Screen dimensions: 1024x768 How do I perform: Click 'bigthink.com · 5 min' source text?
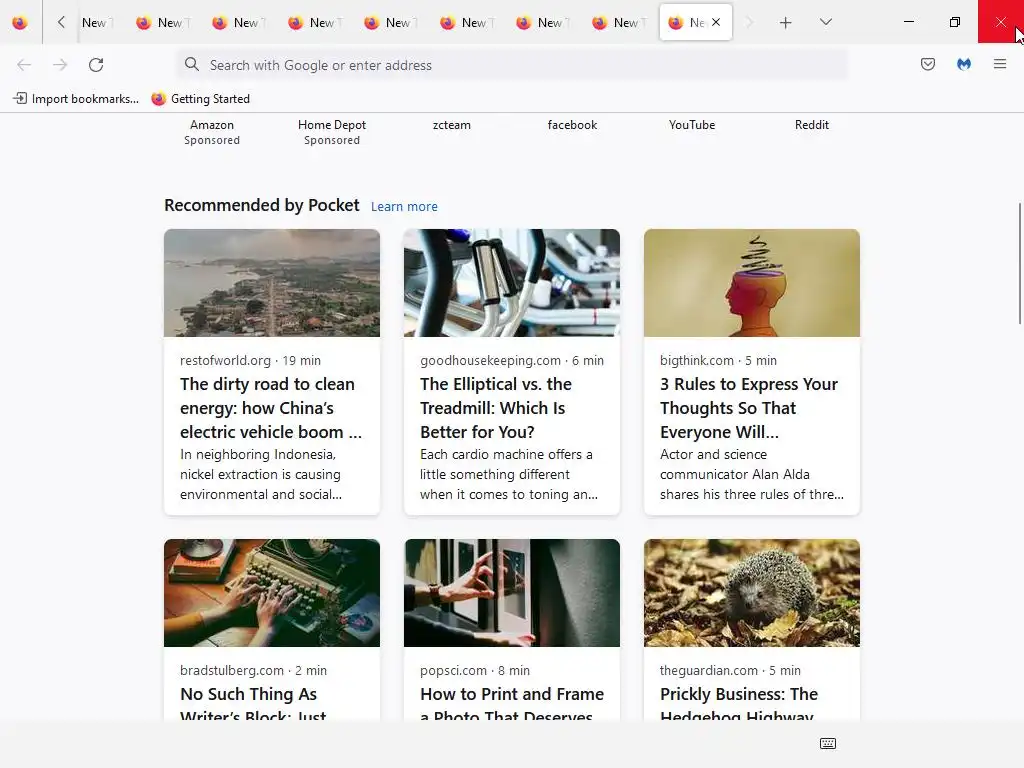tap(718, 360)
